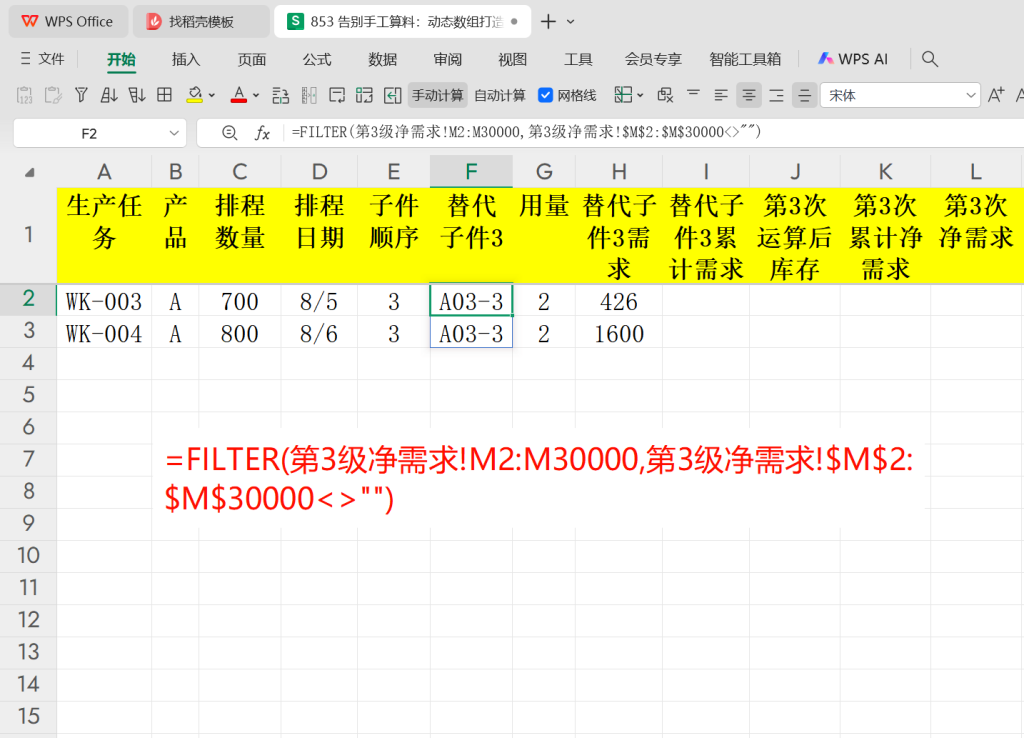Select cell containing WK-004
The height and width of the screenshot is (738, 1024).
(104, 333)
